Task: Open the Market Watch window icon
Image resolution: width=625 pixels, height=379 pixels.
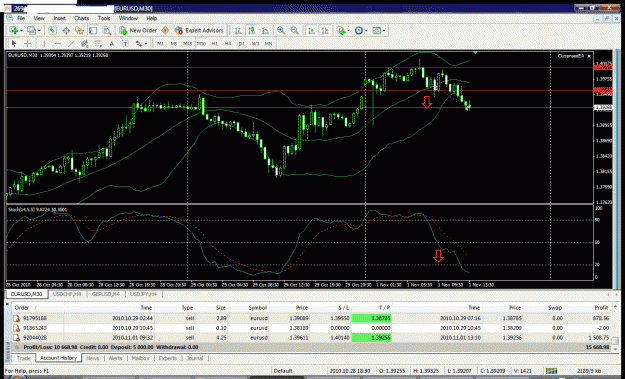Action: click(x=52, y=30)
